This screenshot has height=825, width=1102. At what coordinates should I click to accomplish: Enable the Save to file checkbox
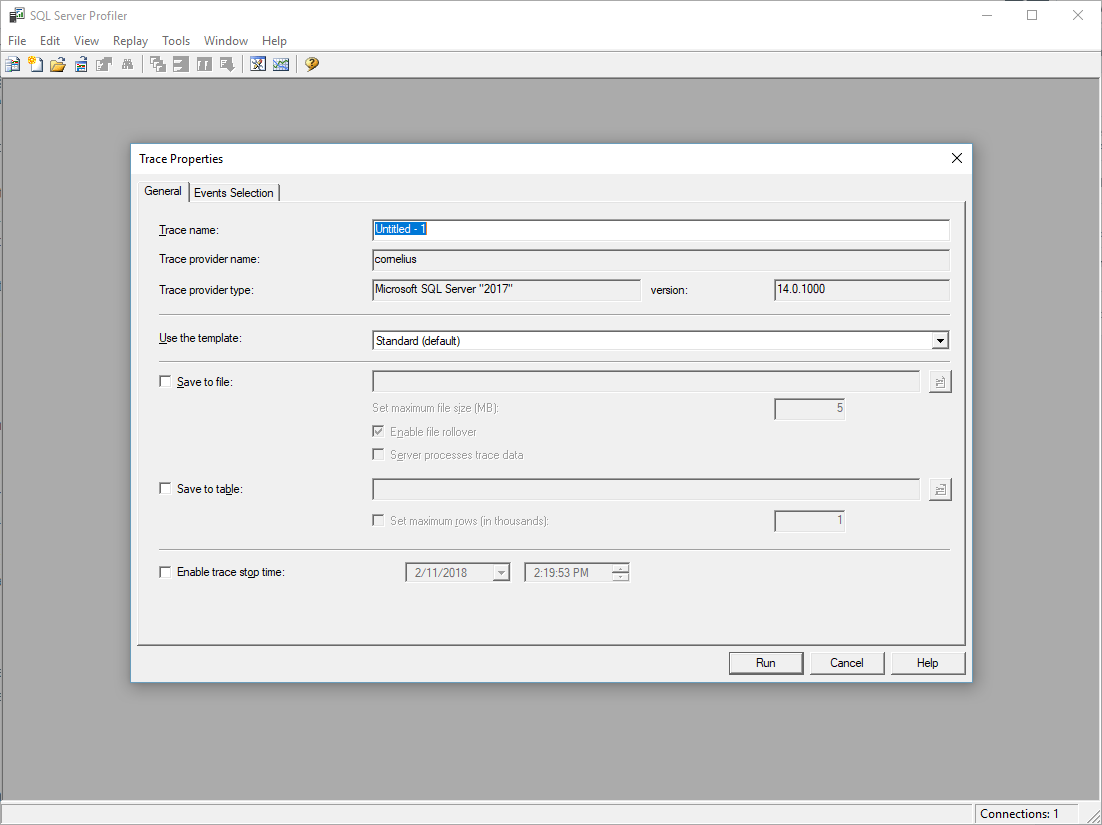tap(165, 382)
